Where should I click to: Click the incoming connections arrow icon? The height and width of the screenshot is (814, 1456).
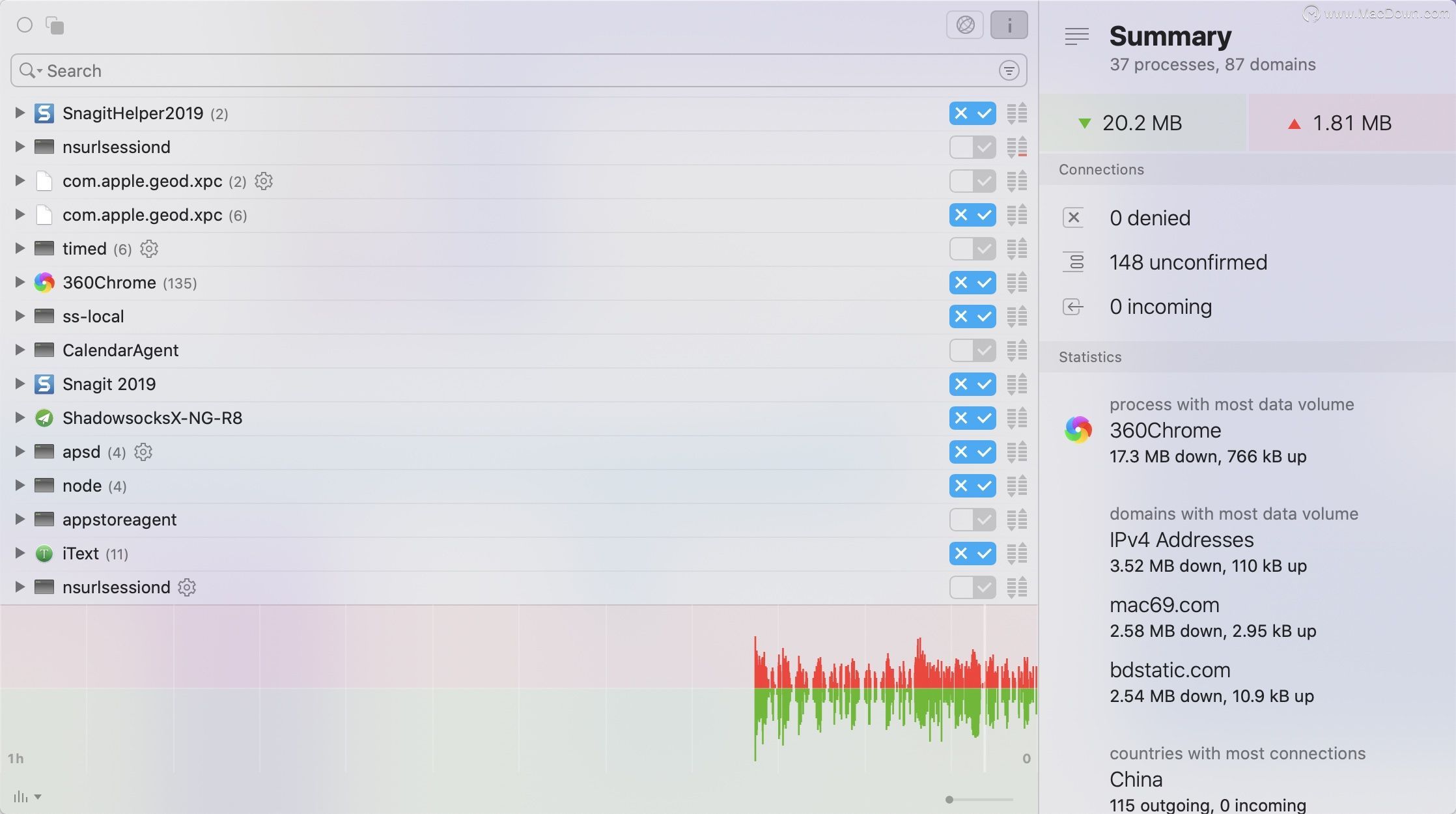point(1075,306)
